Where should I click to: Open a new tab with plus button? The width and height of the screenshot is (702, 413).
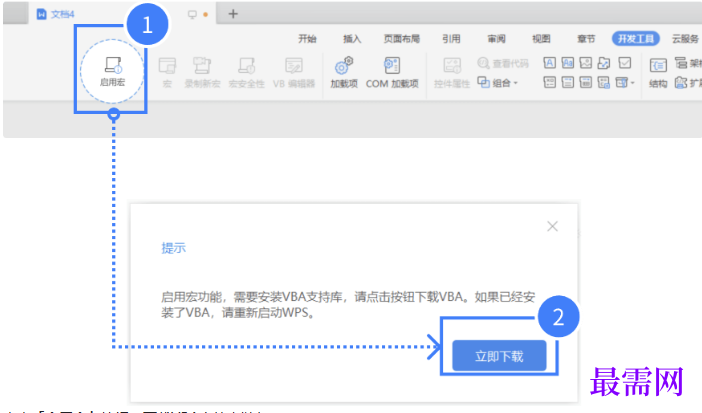pos(233,14)
